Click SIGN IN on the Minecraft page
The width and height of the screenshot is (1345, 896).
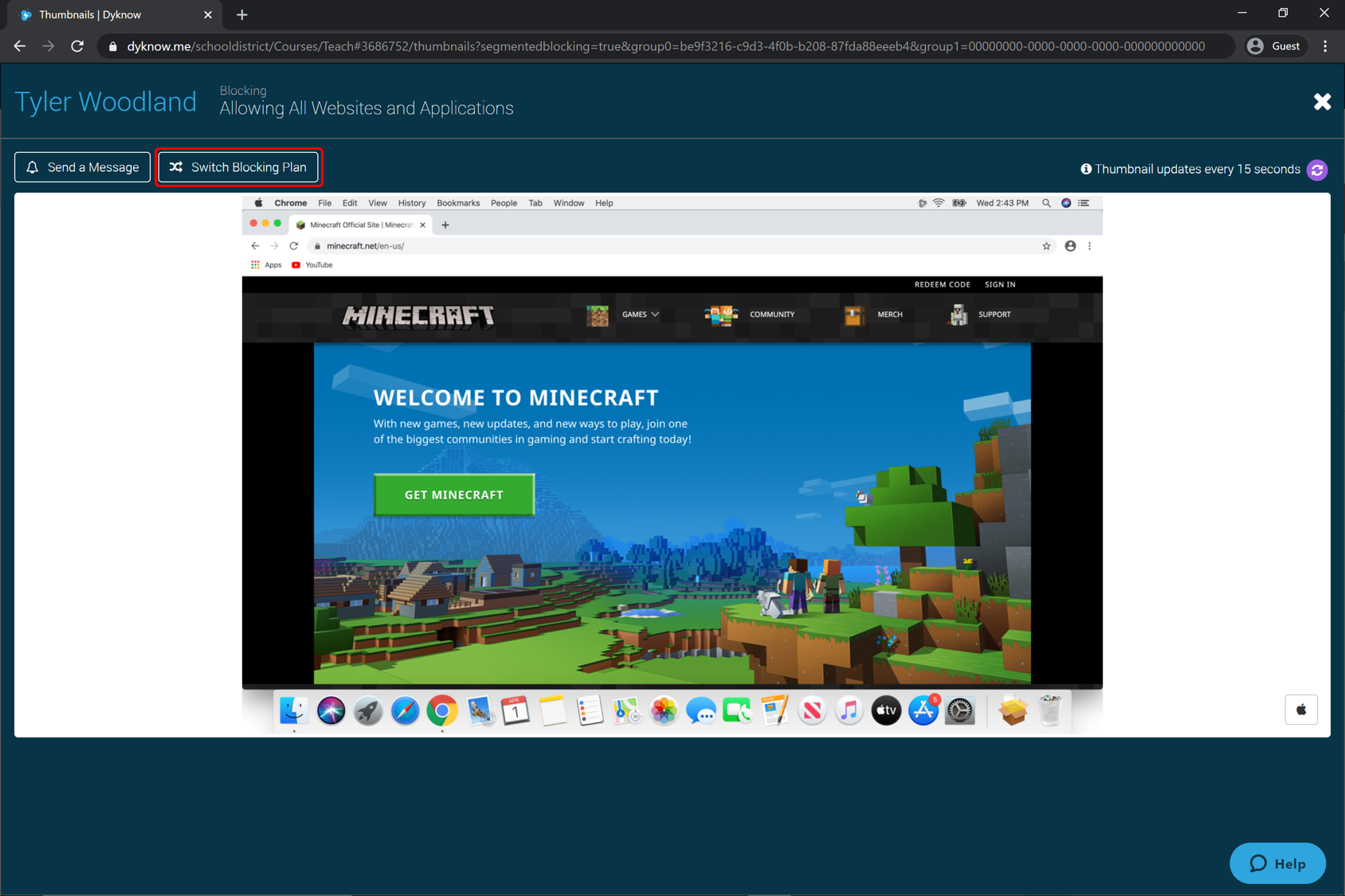tap(1000, 284)
